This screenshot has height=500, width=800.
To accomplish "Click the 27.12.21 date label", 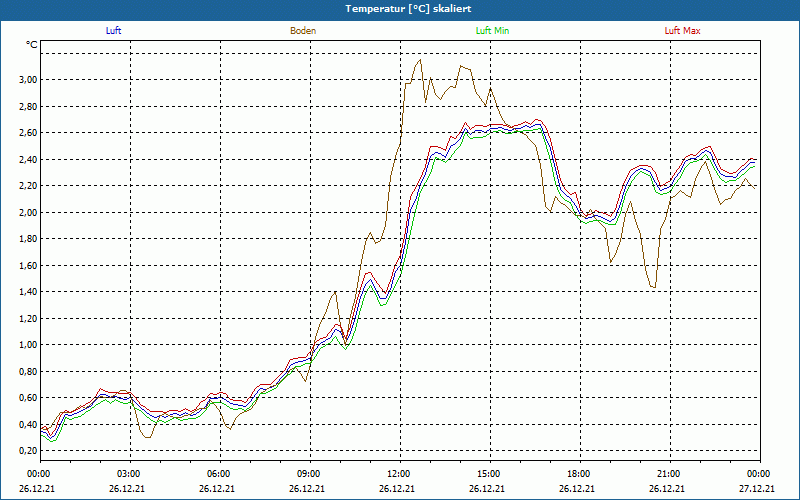I will click(753, 489).
